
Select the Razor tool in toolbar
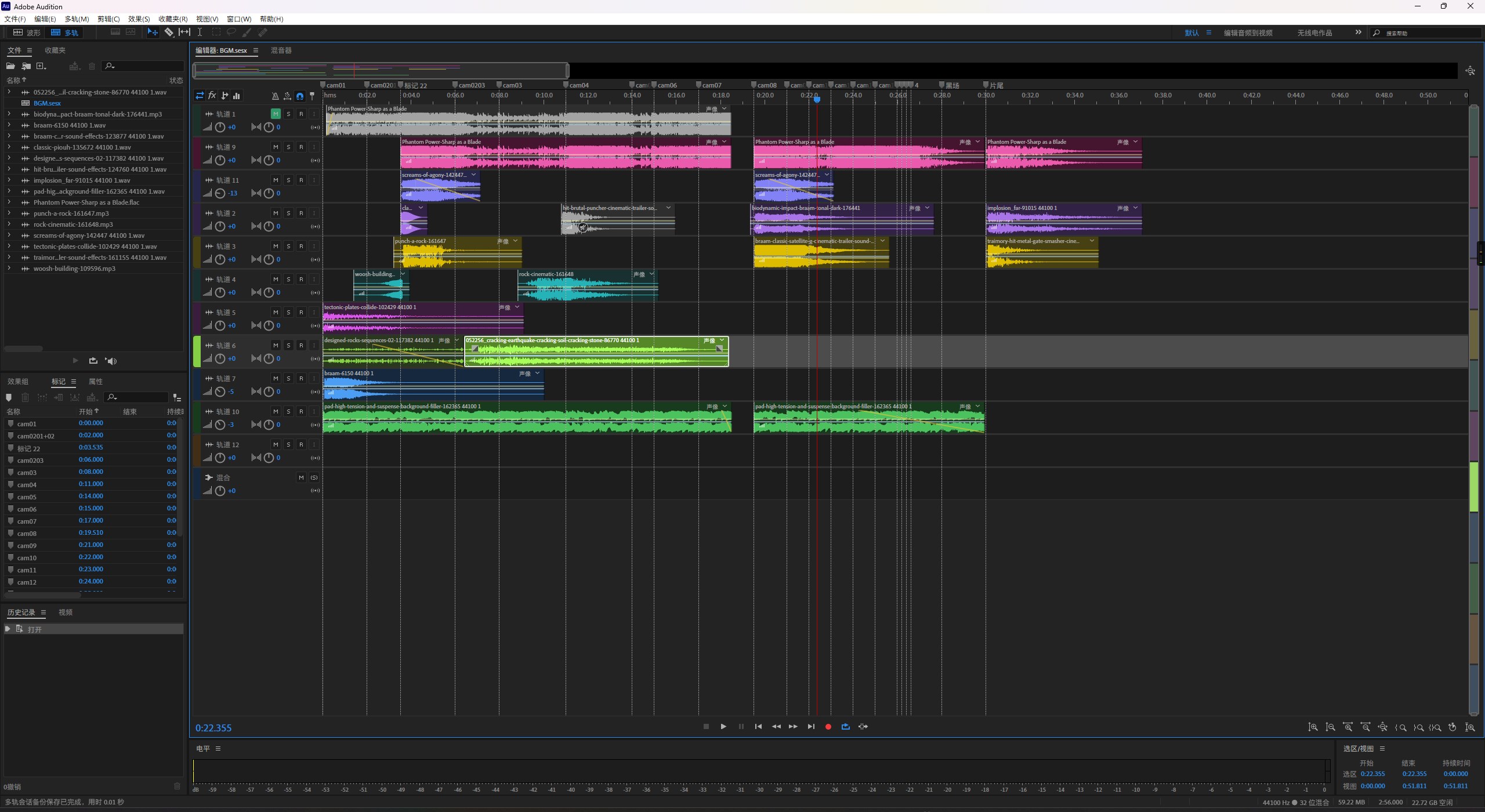point(169,32)
